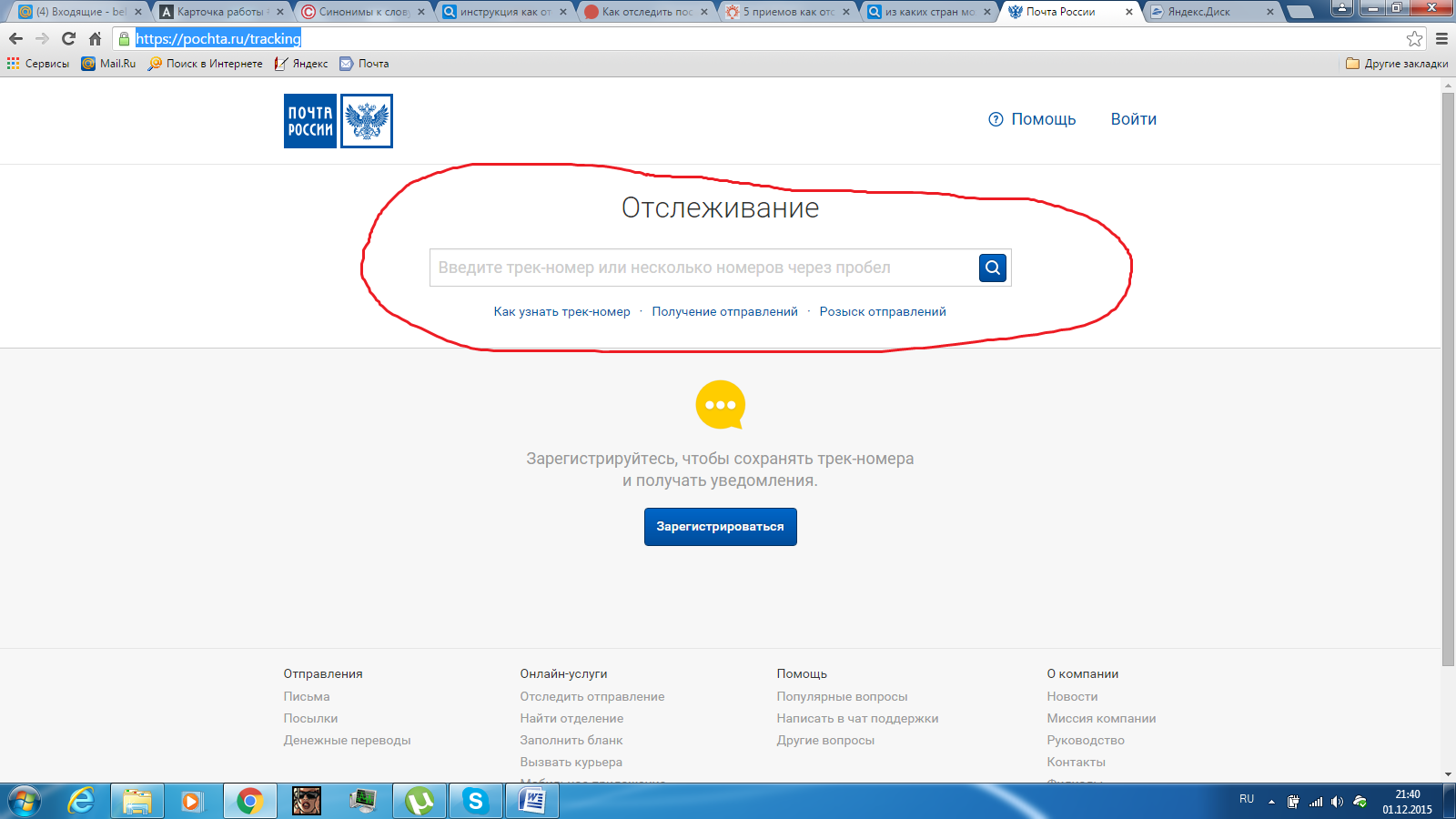Open Как узнать трек-номер link
The width and height of the screenshot is (1456, 819).
click(561, 311)
